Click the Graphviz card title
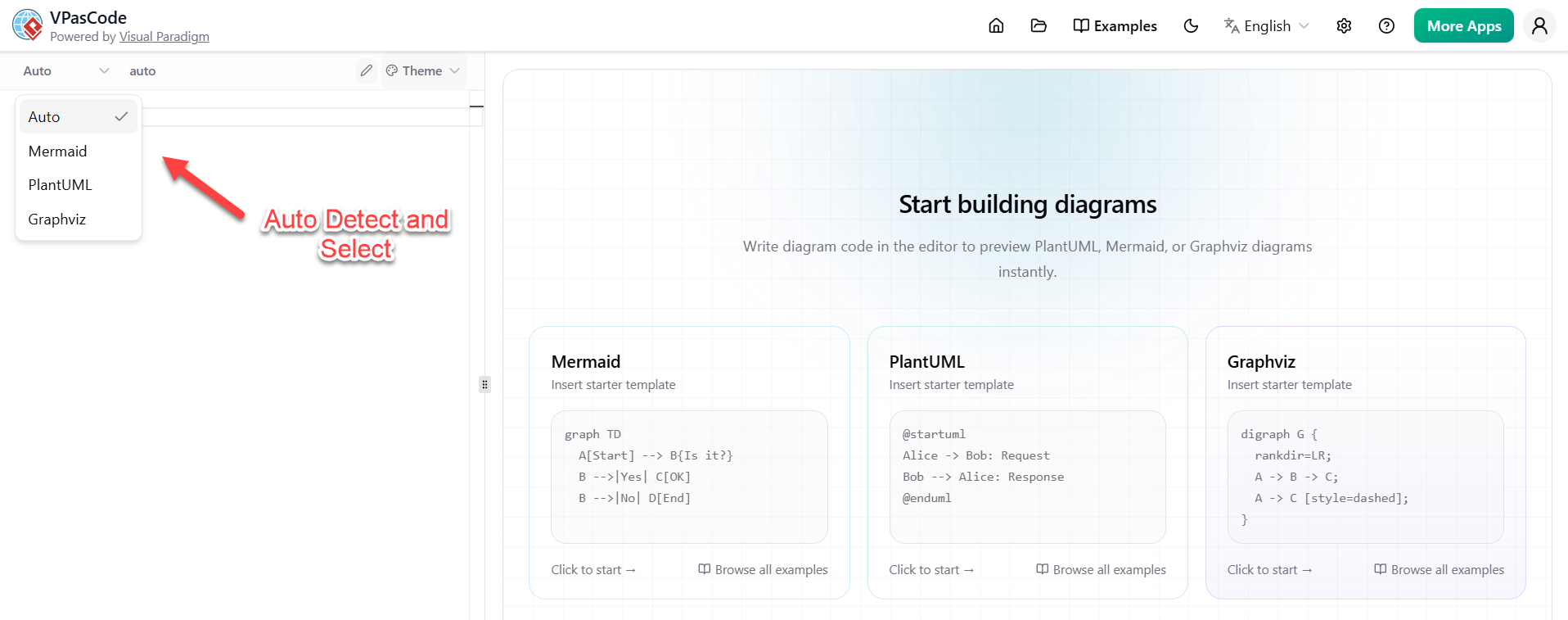The width and height of the screenshot is (1568, 620). tap(1261, 362)
